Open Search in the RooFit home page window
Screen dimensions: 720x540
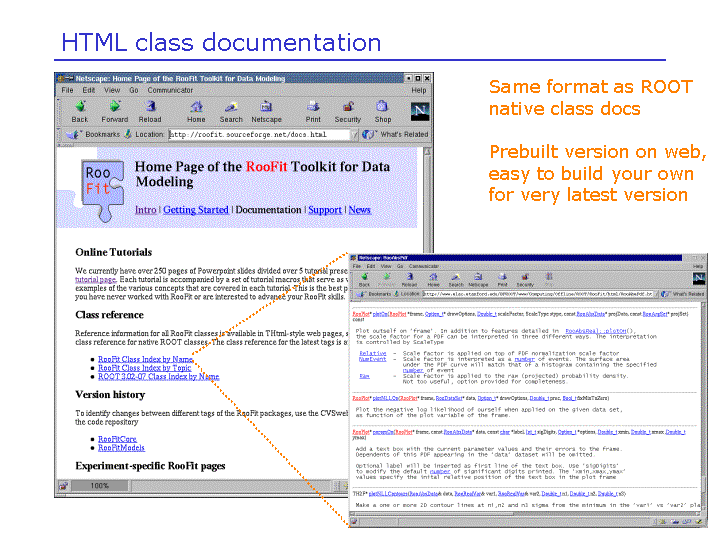pos(231,112)
